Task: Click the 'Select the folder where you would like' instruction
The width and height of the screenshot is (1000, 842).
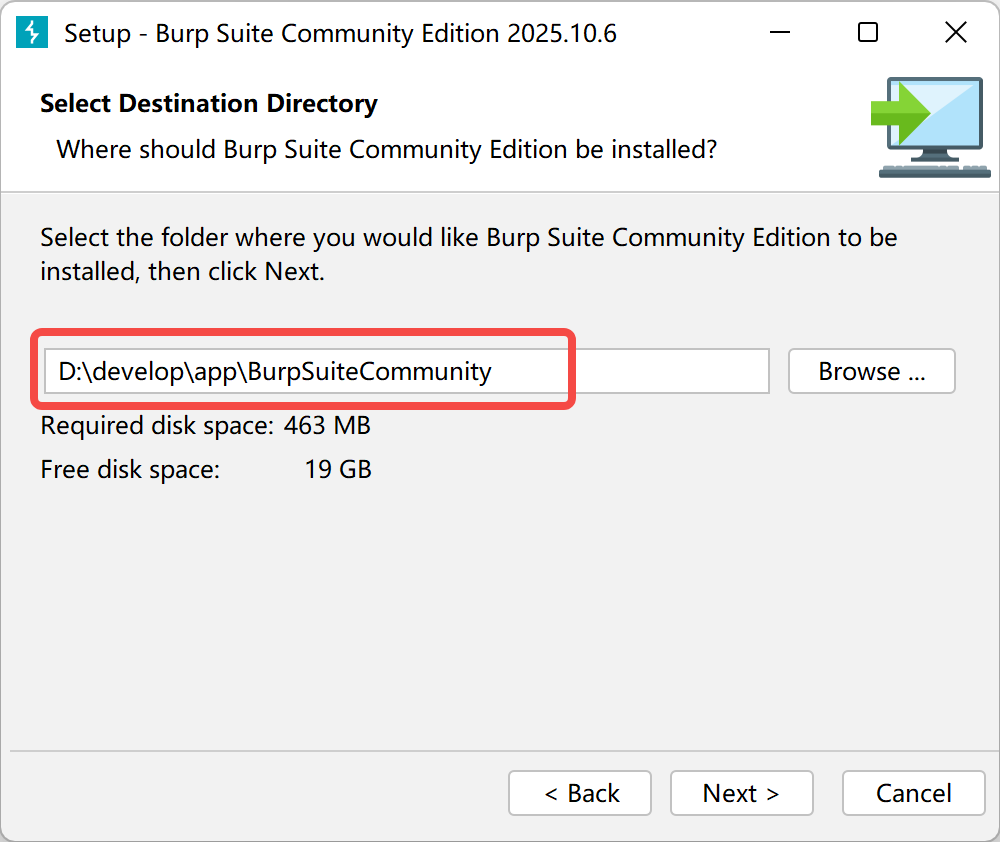Action: 469,255
